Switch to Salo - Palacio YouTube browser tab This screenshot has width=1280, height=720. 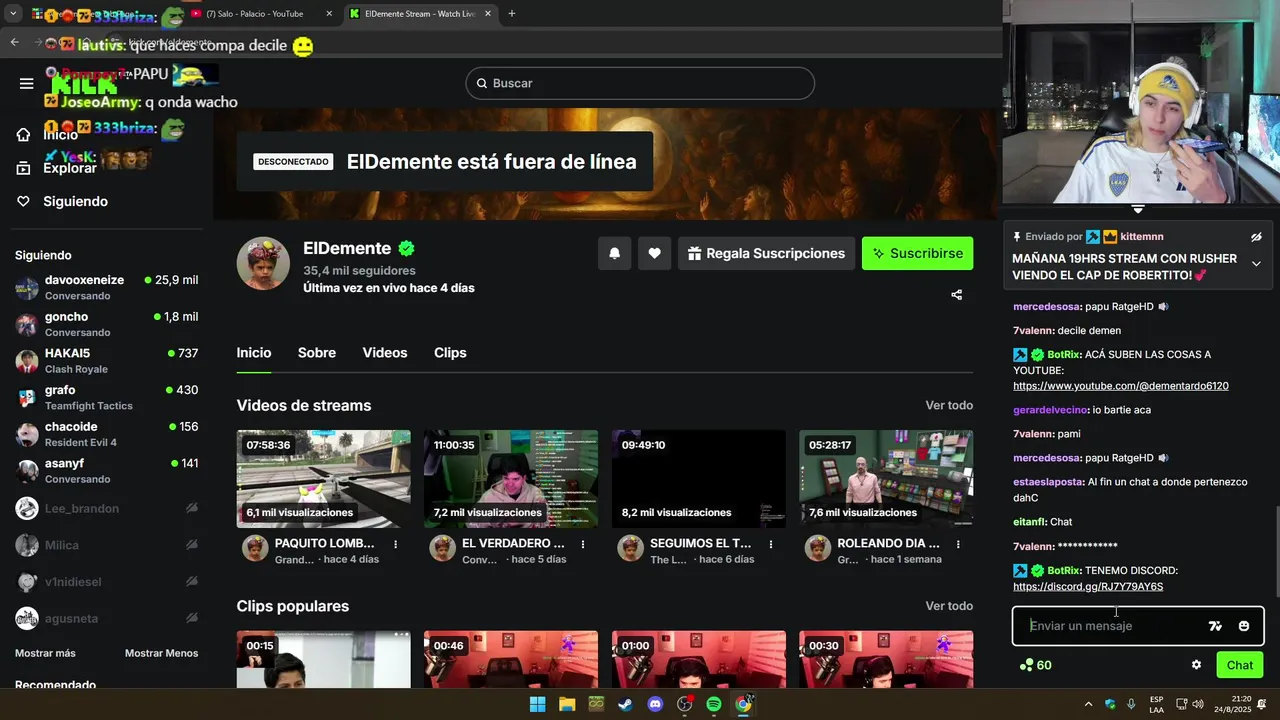click(x=260, y=14)
